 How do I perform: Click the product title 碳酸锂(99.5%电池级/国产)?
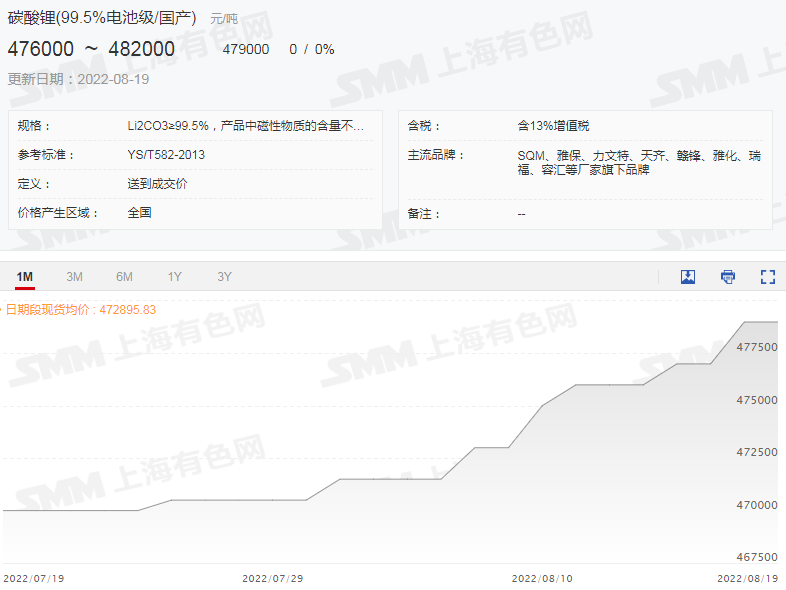coord(102,18)
